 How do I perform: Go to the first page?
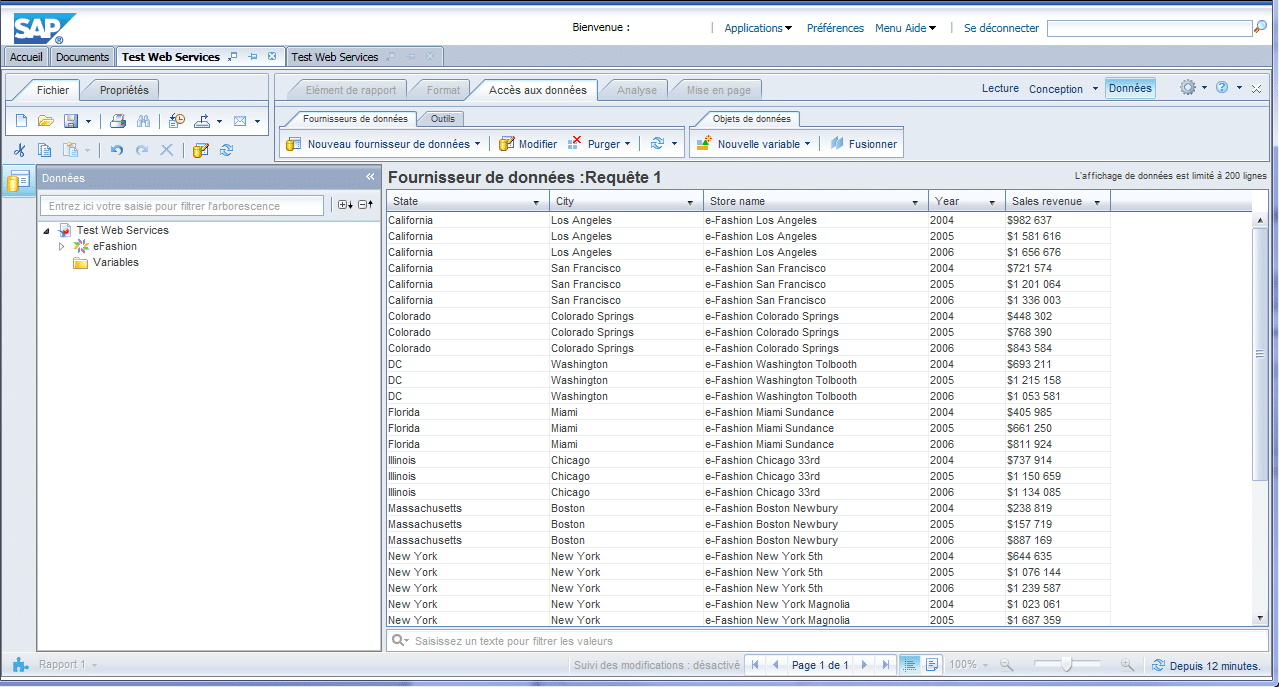754,664
